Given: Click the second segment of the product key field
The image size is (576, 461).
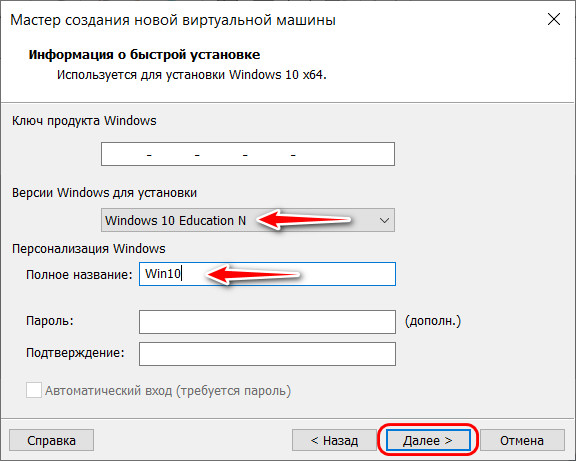Looking at the screenshot, I should pyautogui.click(x=173, y=154).
